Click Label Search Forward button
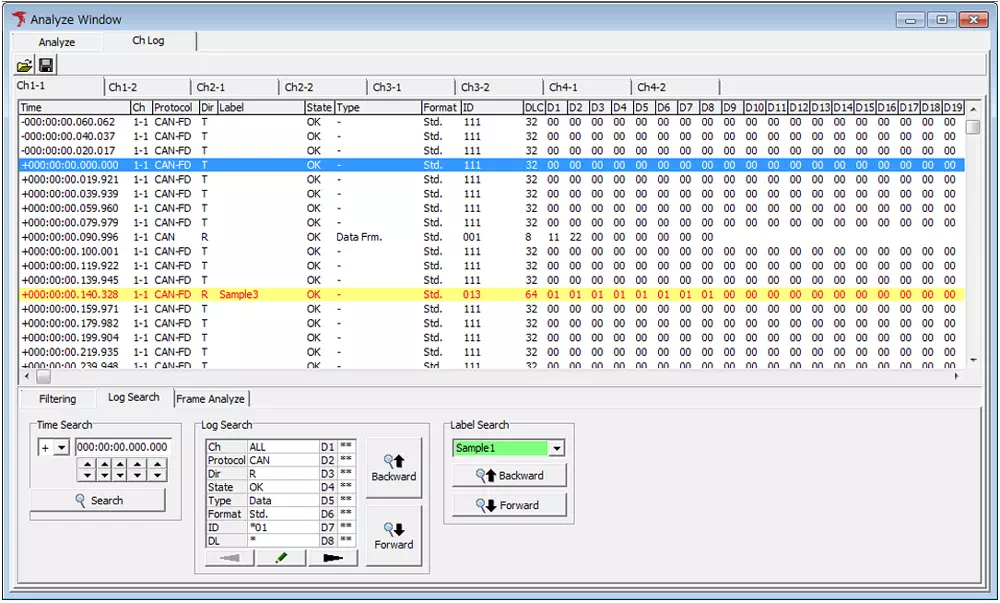Image resolution: width=1000 pixels, height=603 pixels. pos(509,505)
